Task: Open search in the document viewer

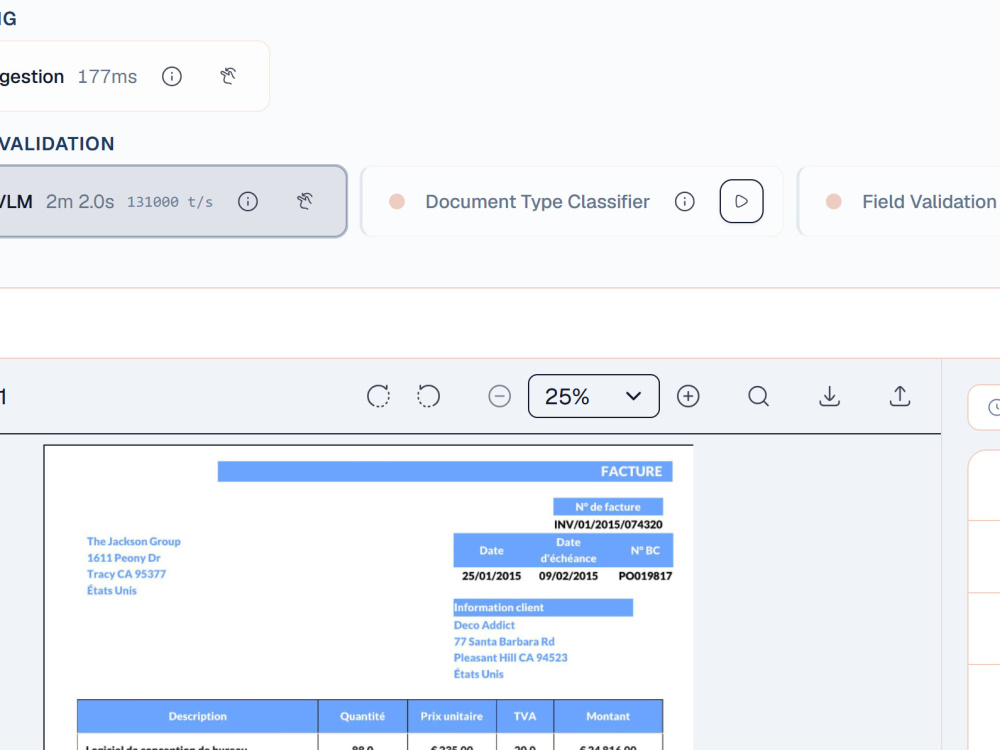Action: [758, 396]
